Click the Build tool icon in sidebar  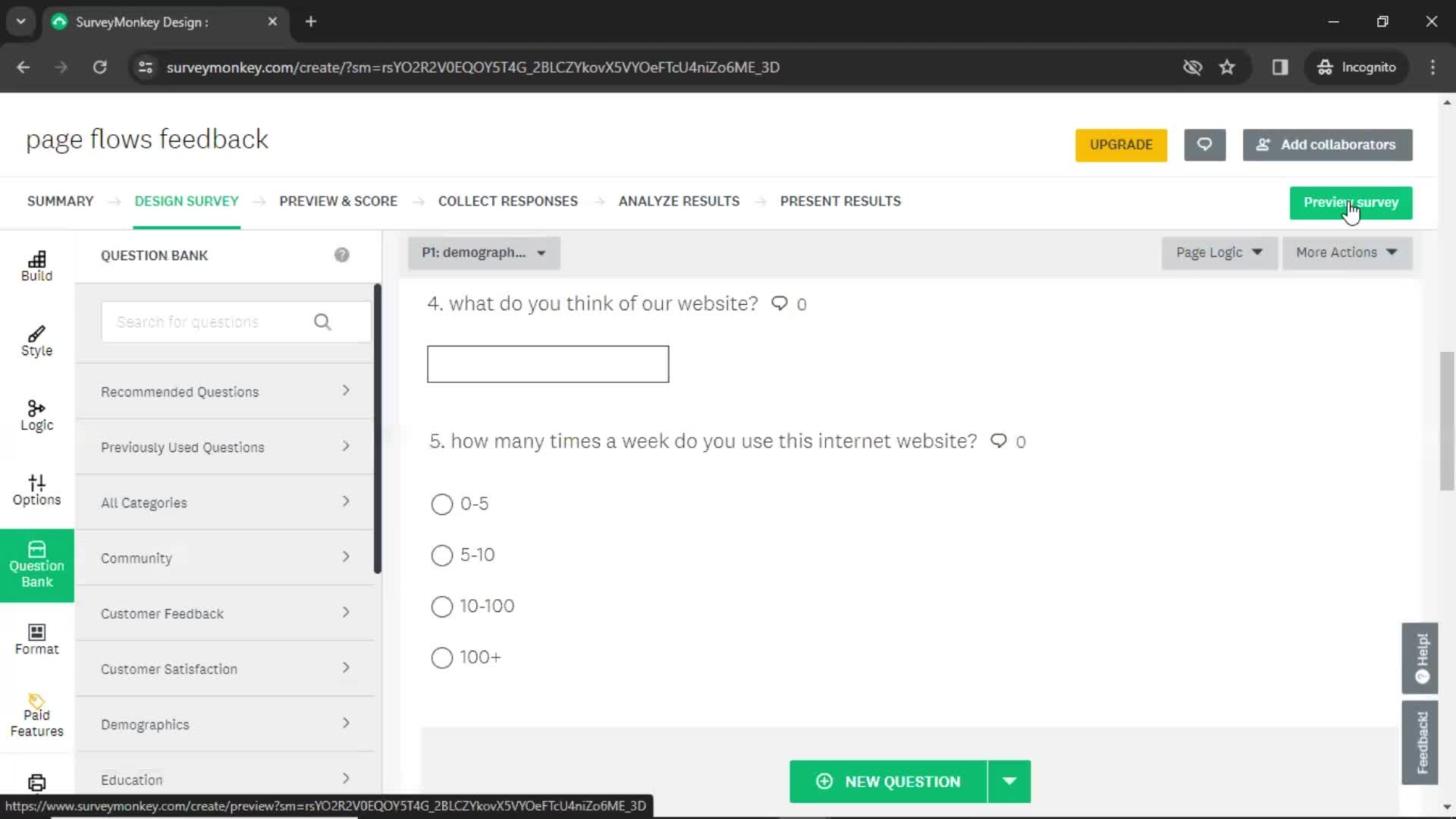[37, 265]
